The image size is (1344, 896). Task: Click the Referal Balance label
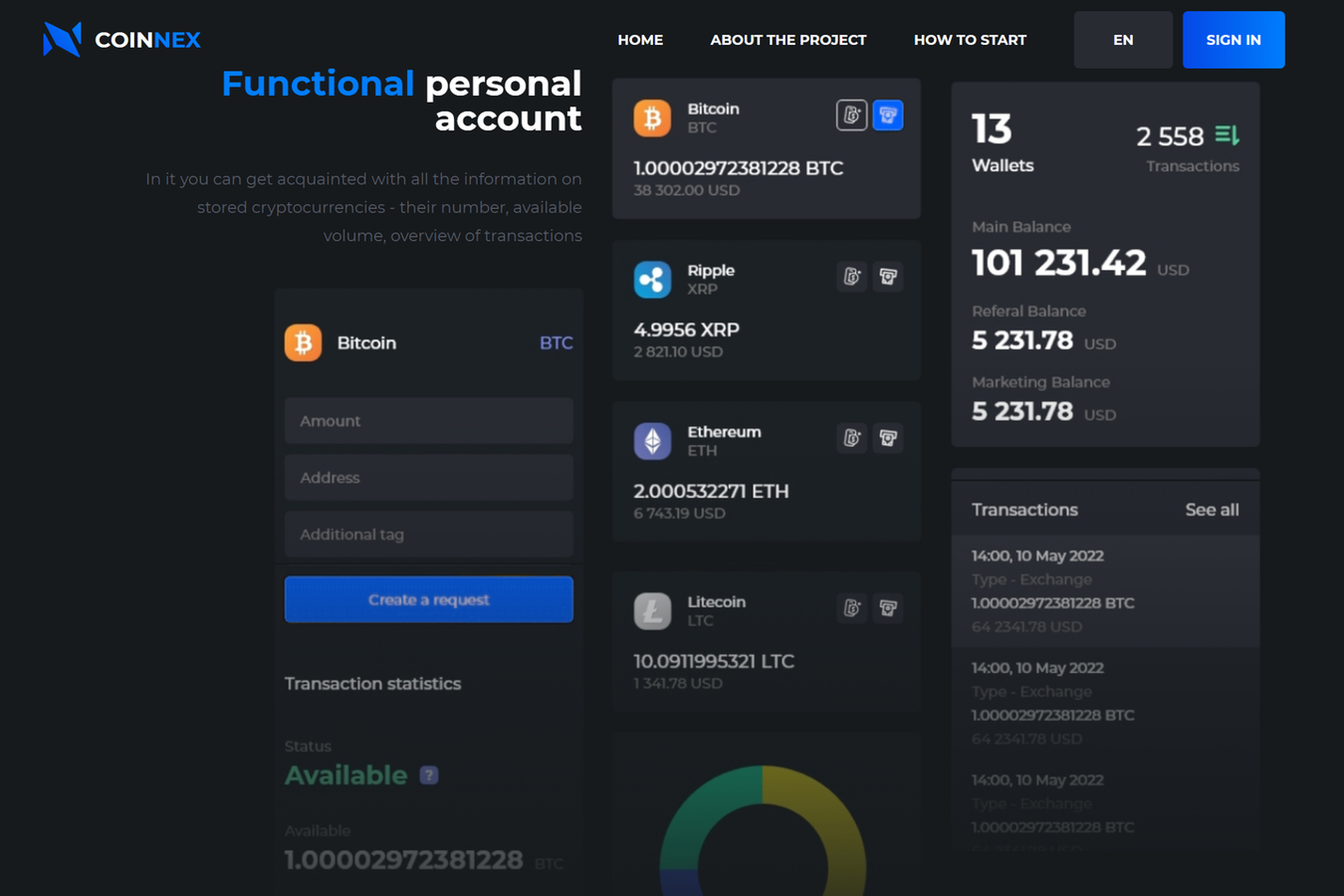[x=1028, y=312]
